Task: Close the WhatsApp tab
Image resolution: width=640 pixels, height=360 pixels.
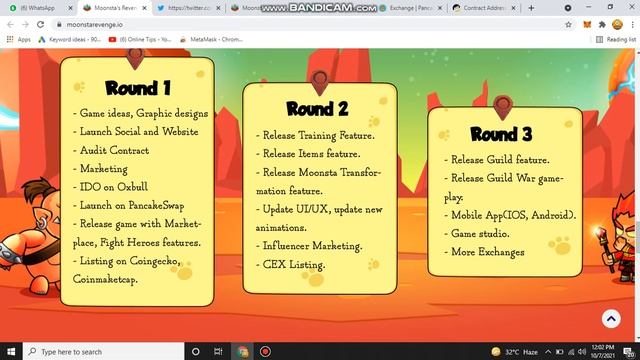Action: tap(70, 8)
